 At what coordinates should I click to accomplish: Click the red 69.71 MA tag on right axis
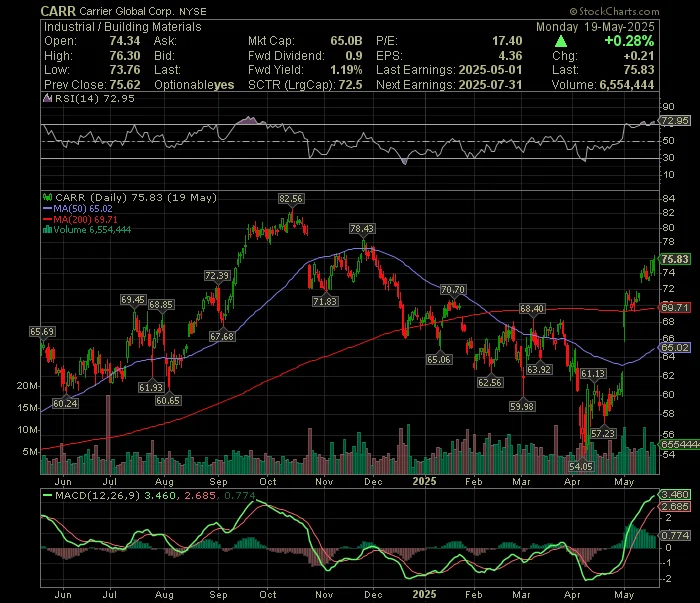pyautogui.click(x=675, y=307)
